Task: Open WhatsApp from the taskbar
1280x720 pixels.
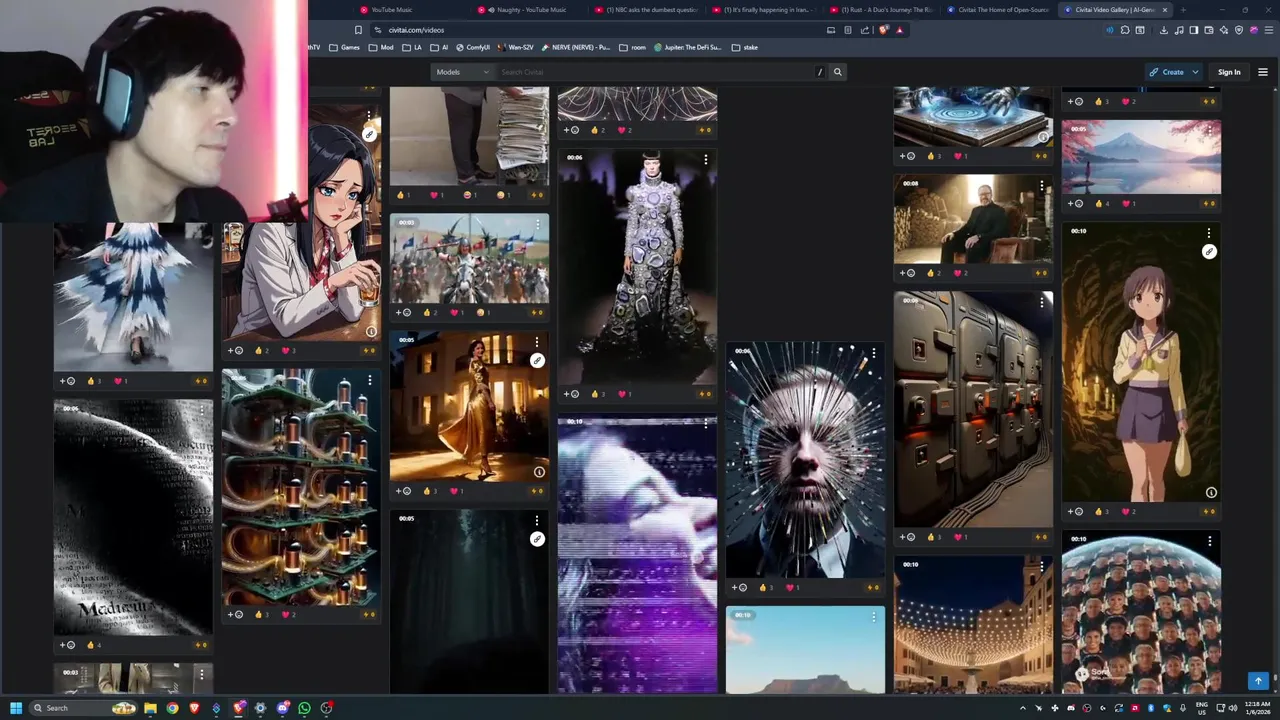Action: point(304,708)
